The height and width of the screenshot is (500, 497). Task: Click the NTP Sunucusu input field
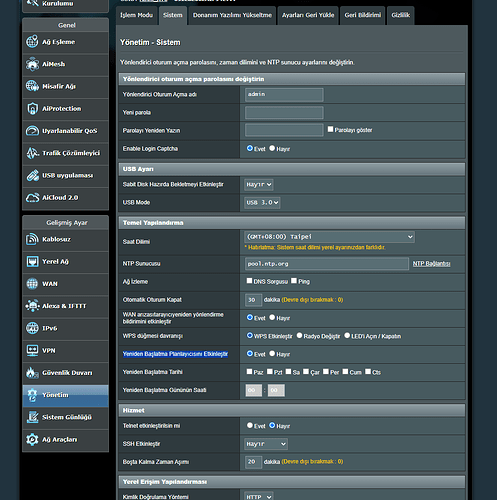[x=327, y=264]
